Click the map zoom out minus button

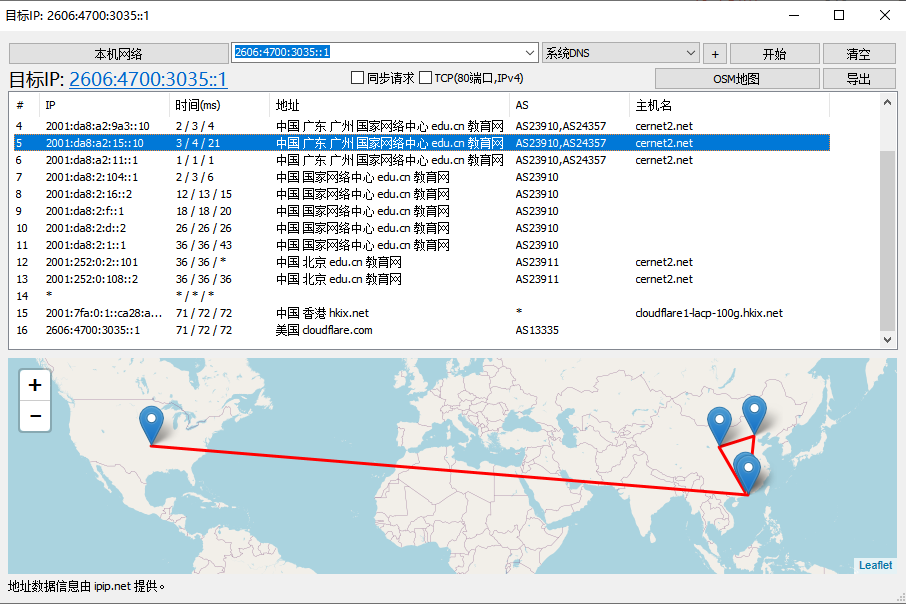pyautogui.click(x=35, y=416)
